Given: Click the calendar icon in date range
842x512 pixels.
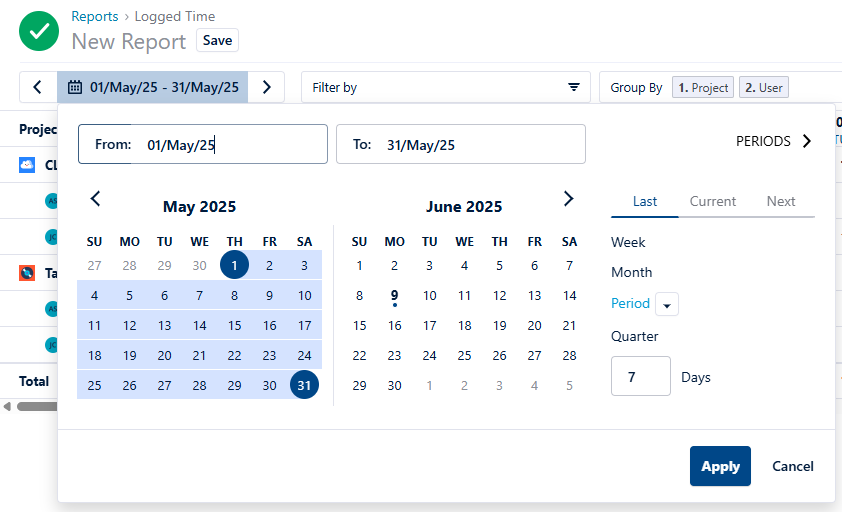Looking at the screenshot, I should [75, 87].
